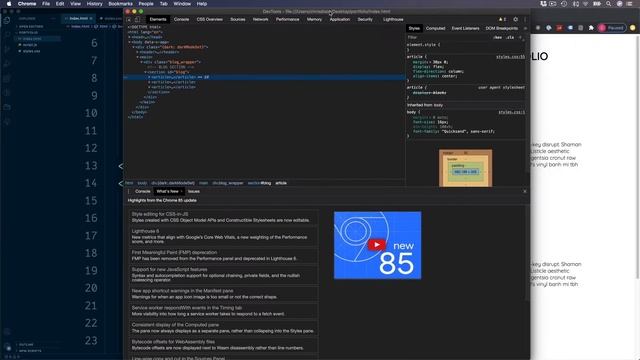
Task: Open Chrome Extensions puzzle icon
Action: coord(591,28)
